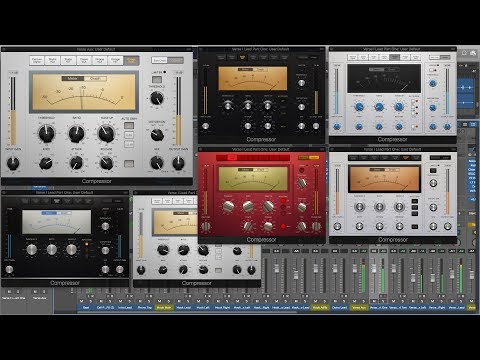Click Release knob in large silver Compressor

(x=106, y=163)
